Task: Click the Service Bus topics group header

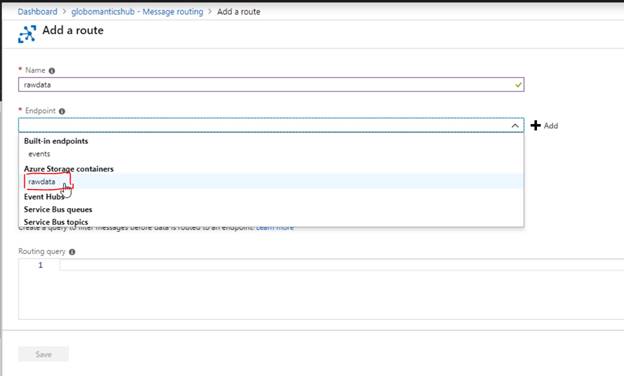Action: pyautogui.click(x=56, y=222)
